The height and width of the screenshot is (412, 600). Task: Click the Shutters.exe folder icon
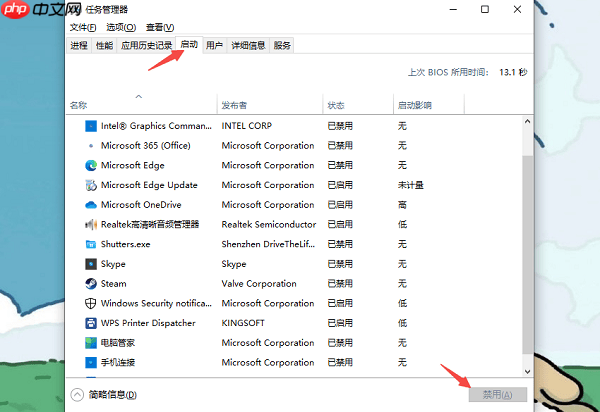point(91,244)
